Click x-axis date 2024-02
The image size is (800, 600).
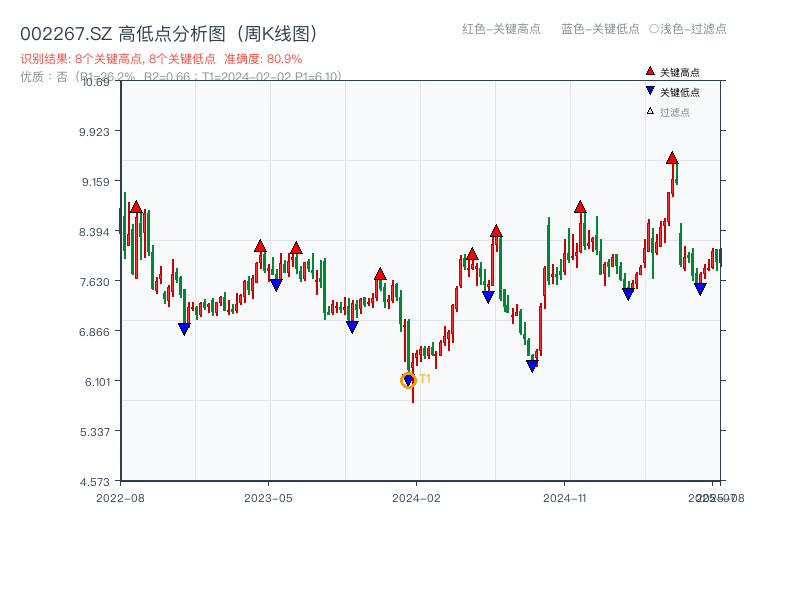416,498
